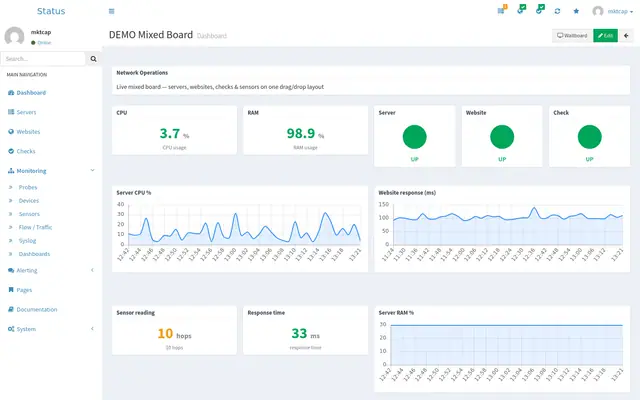Click the star favorites icon in header
This screenshot has height=400, width=640.
coord(576,11)
